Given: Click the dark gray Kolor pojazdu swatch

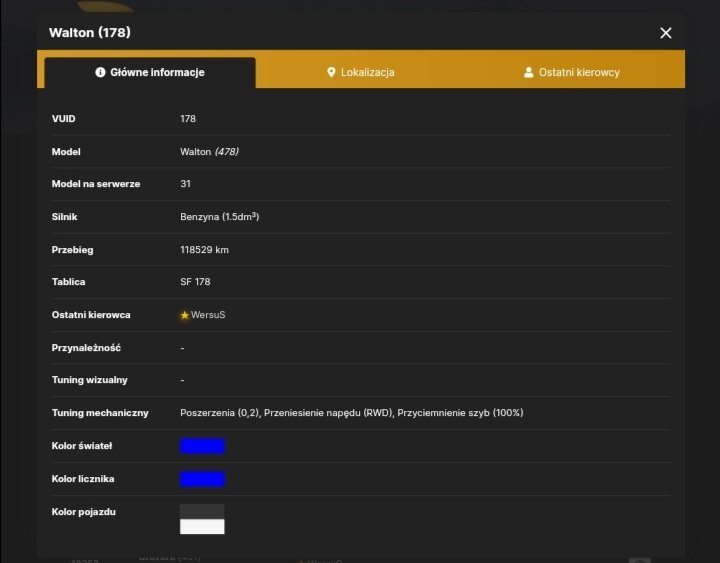Looking at the screenshot, I should click(x=202, y=512).
